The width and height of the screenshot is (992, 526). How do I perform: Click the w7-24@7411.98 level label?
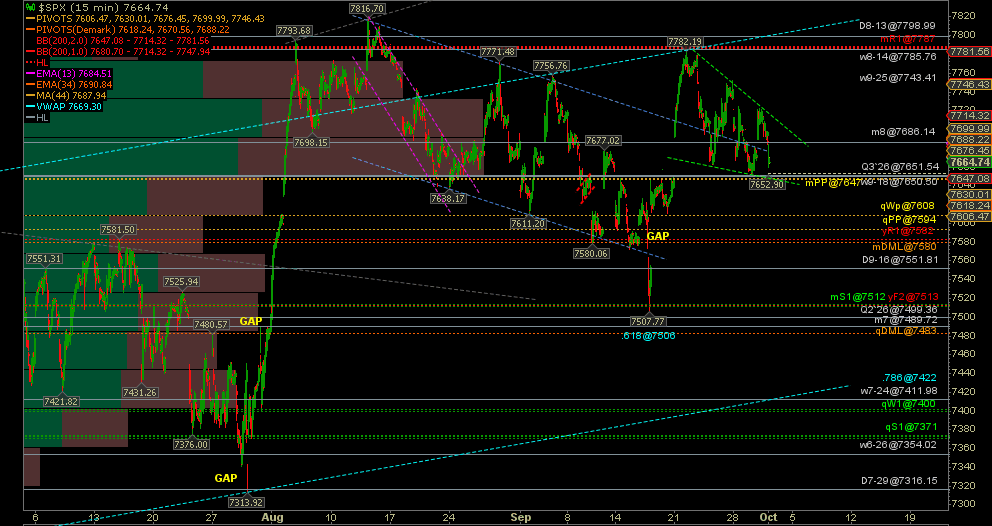898,390
